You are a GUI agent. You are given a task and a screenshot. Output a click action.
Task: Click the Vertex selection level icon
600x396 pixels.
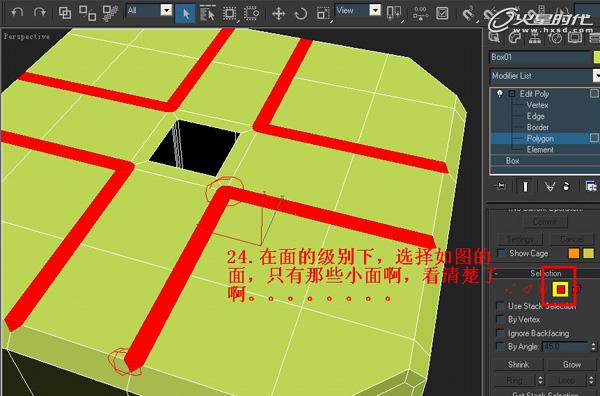(x=509, y=290)
